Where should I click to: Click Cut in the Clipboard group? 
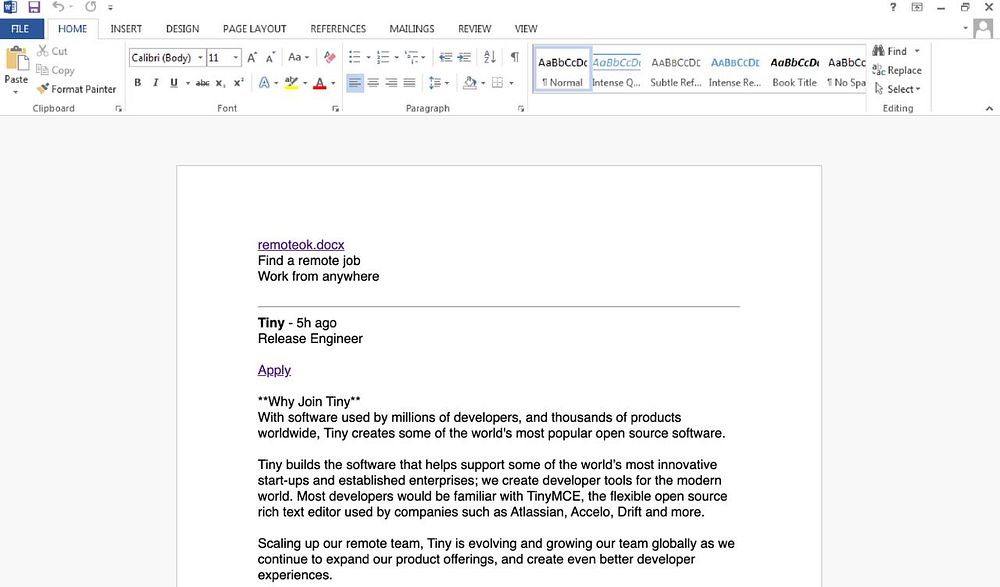[x=52, y=51]
